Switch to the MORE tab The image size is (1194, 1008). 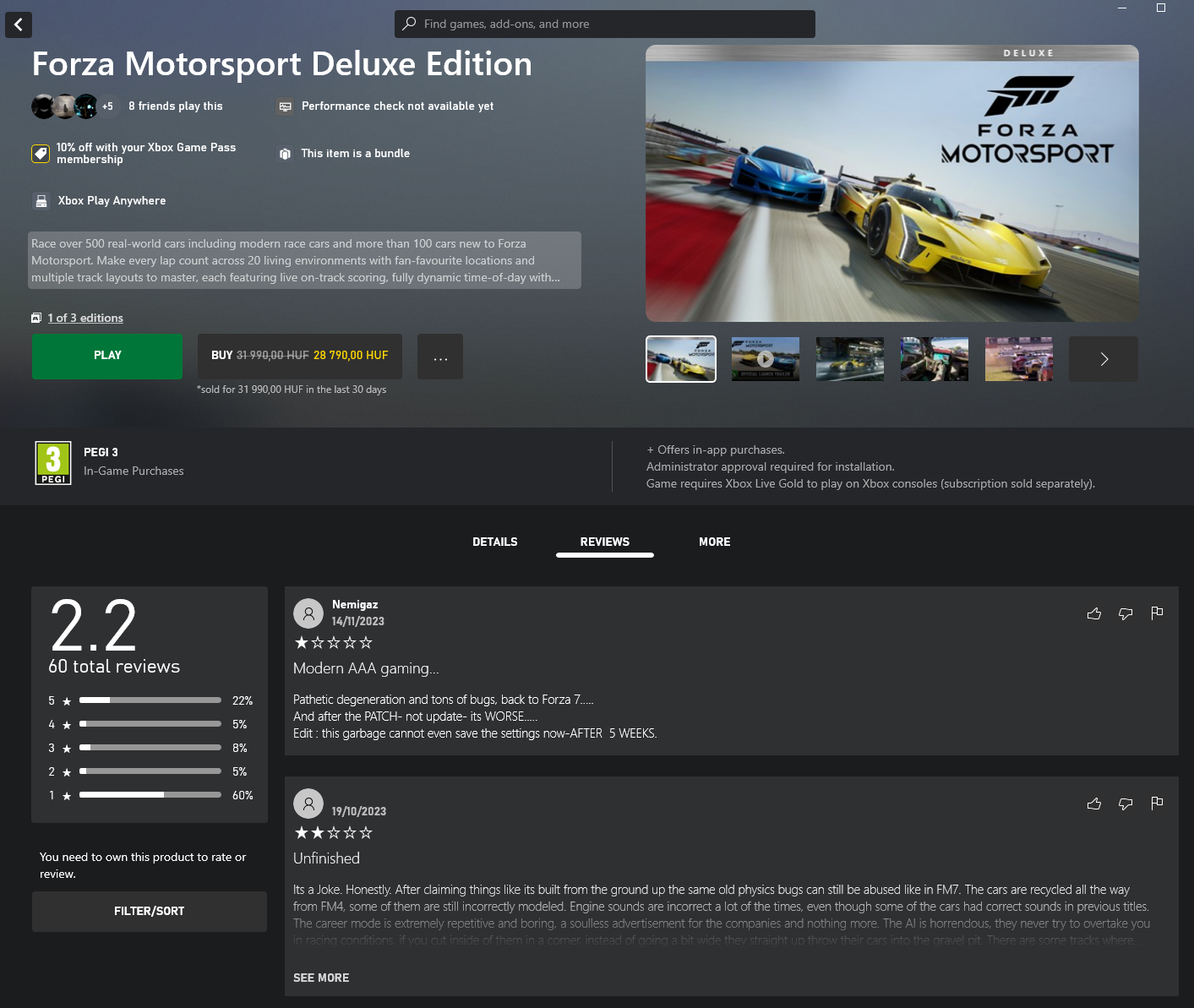(x=715, y=542)
